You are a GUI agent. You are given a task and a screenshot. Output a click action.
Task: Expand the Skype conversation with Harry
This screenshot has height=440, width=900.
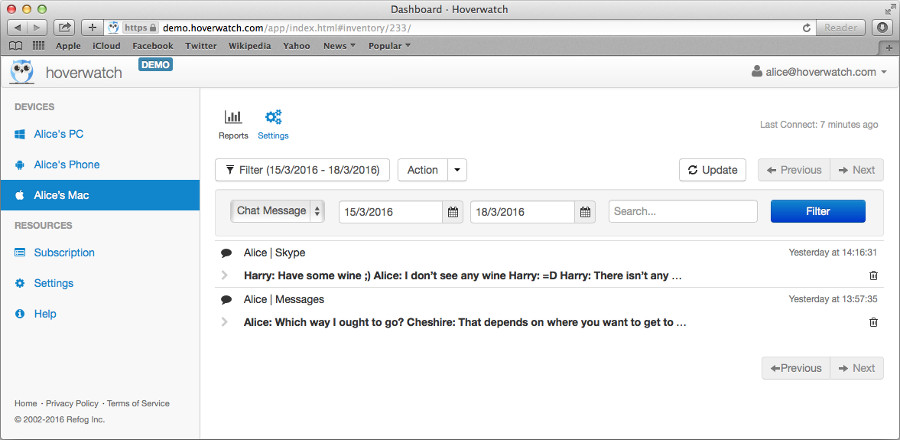click(225, 275)
